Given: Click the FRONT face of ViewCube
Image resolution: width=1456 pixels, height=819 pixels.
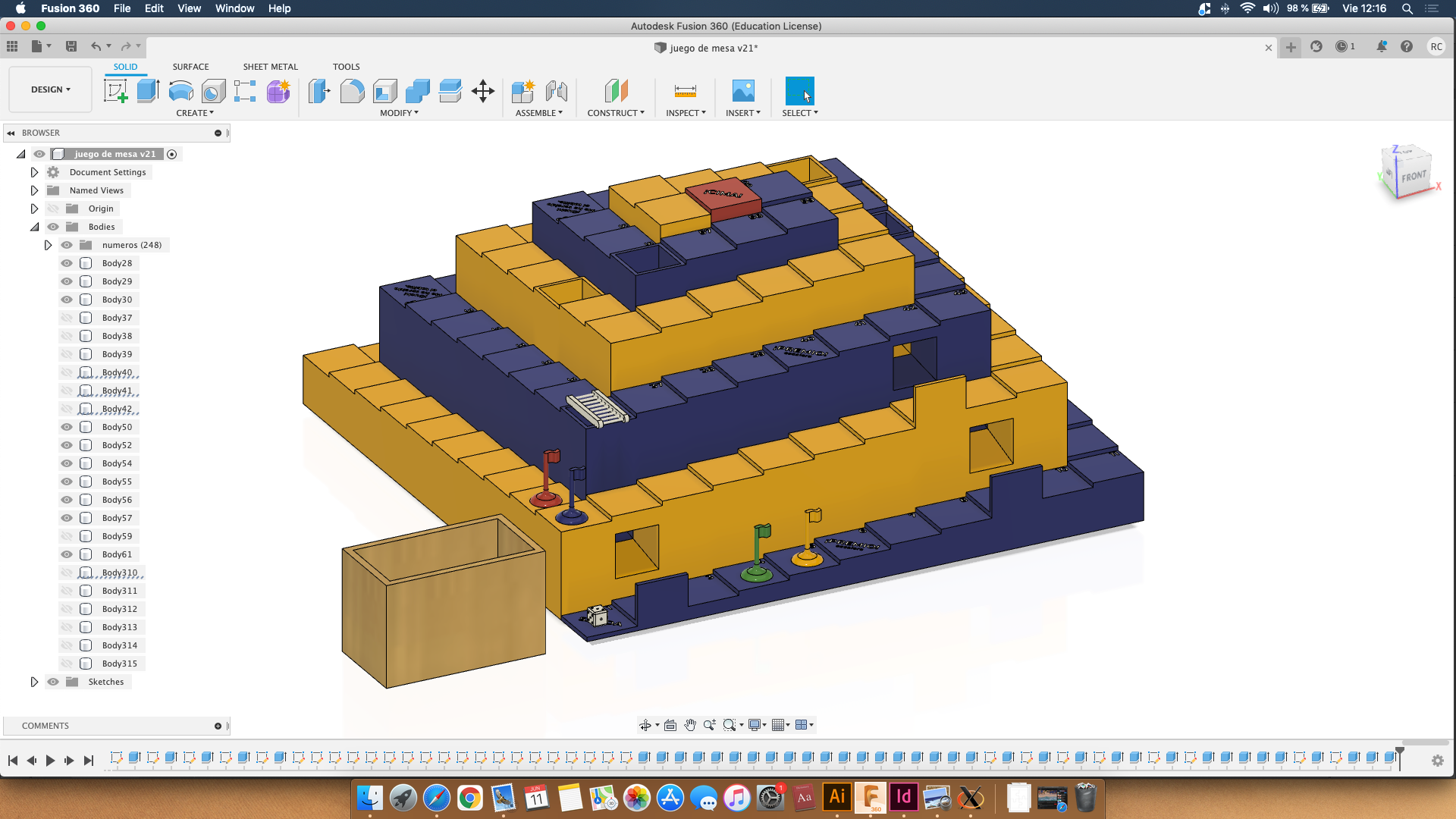Looking at the screenshot, I should click(1414, 176).
